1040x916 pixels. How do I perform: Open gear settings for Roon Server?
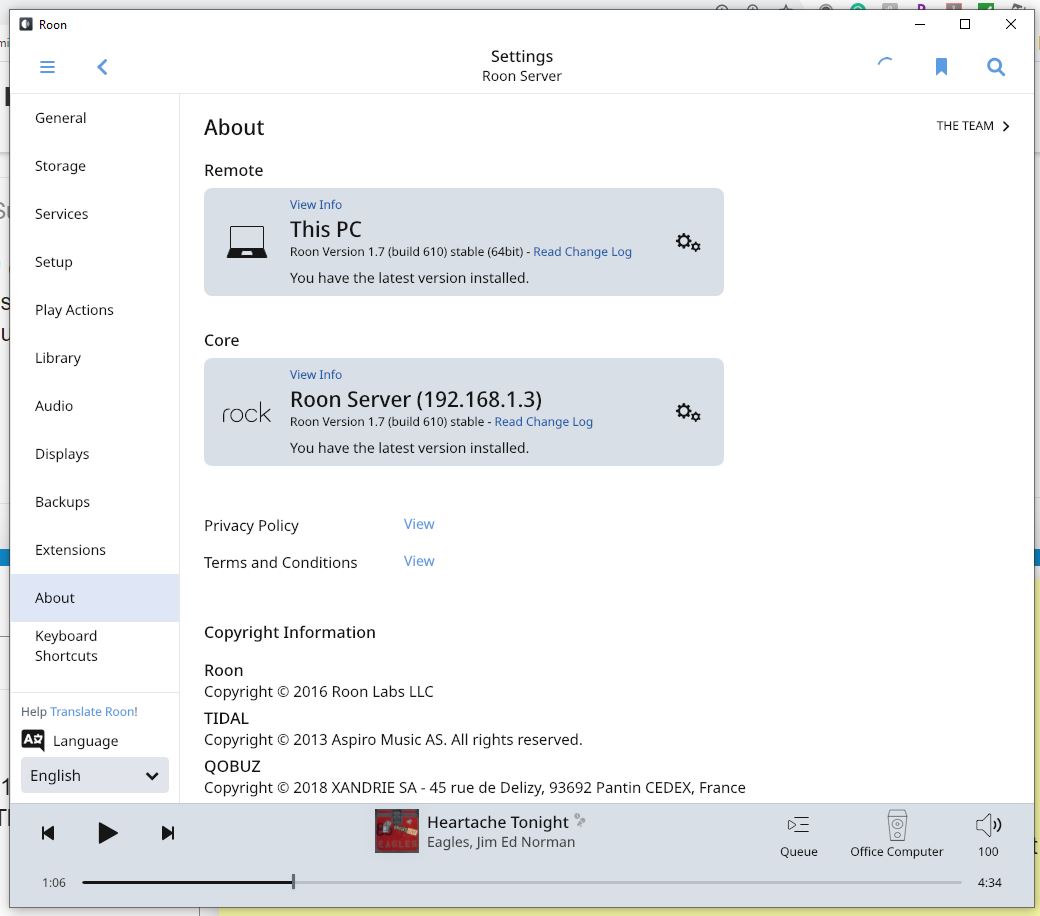point(688,413)
